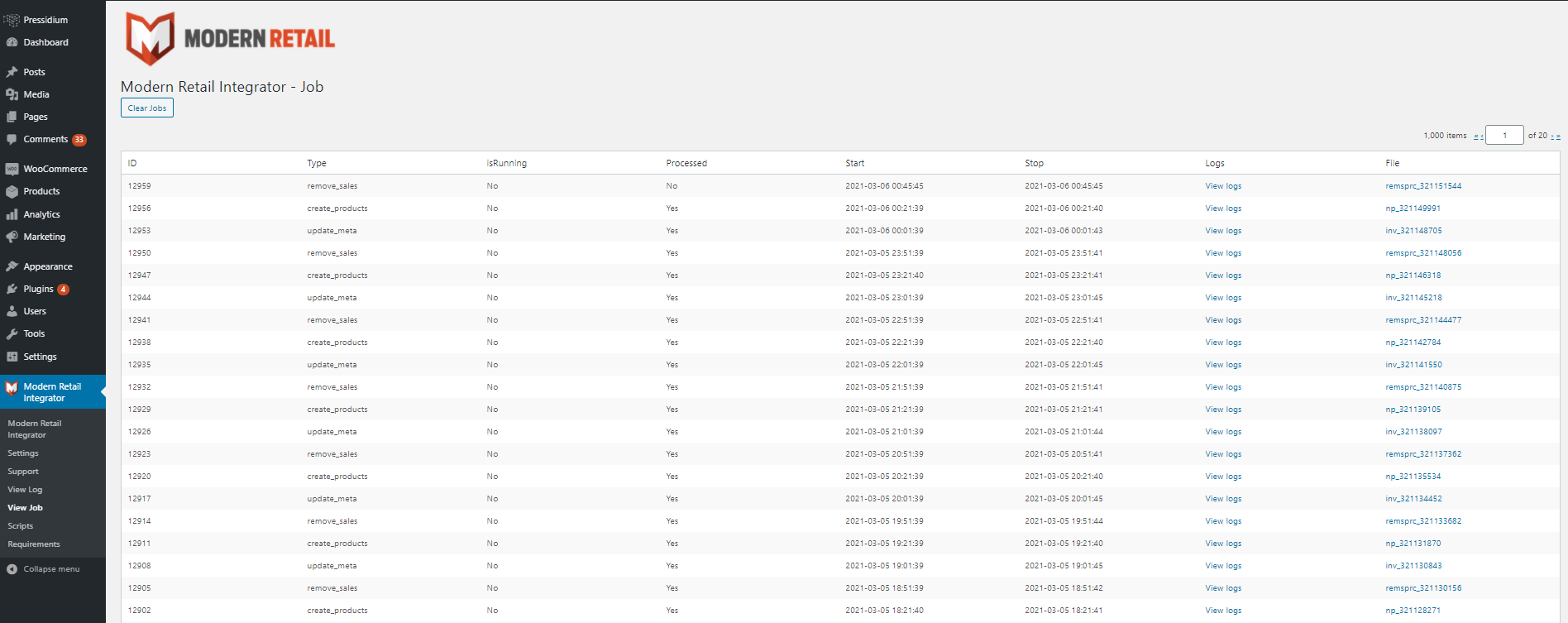
Task: Click the File column header
Action: (x=1393, y=163)
